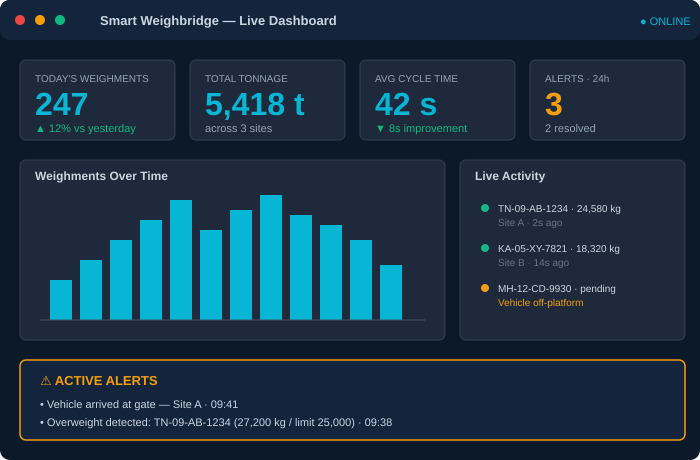700x460 pixels.
Task: Click the green dot beside KA-05-XY-7821
Action: (485, 248)
